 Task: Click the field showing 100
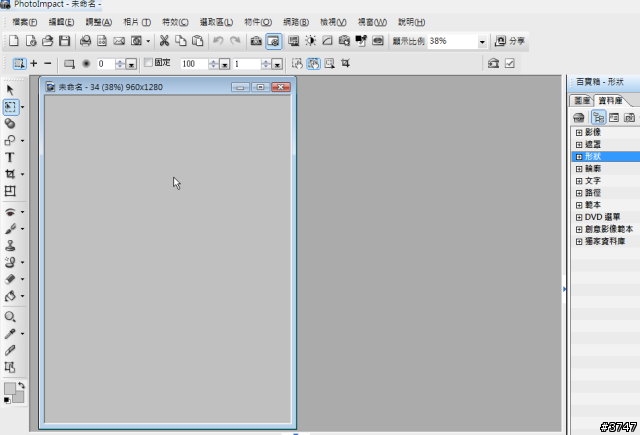click(194, 64)
